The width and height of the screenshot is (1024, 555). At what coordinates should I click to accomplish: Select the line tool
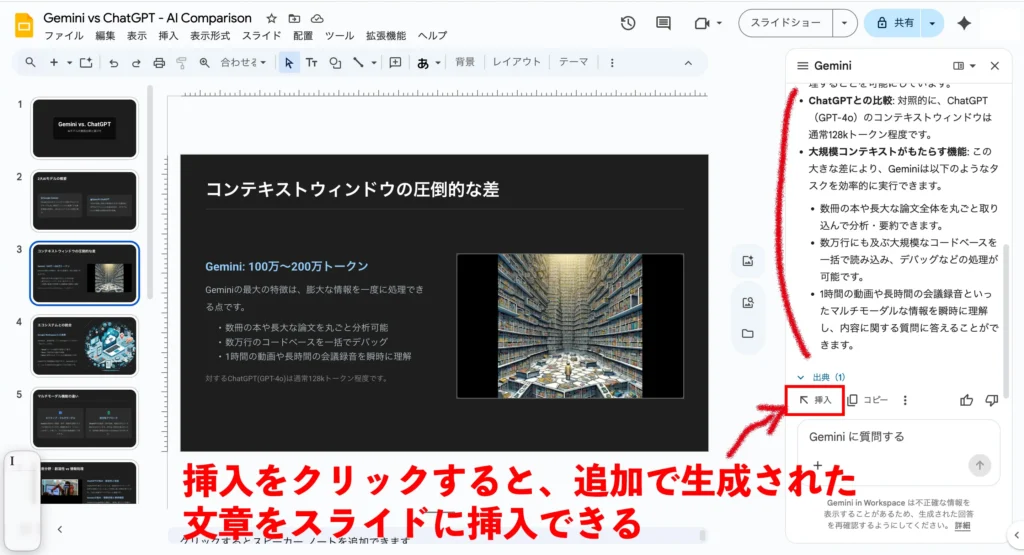(x=358, y=63)
